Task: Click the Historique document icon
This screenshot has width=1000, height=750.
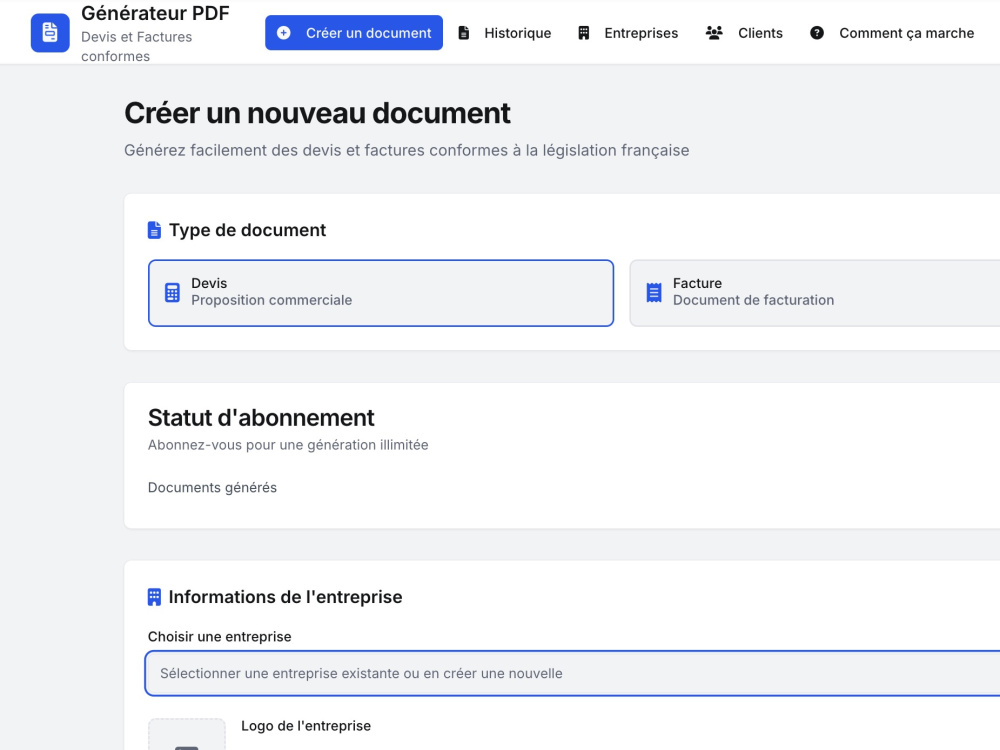Action: pyautogui.click(x=464, y=33)
